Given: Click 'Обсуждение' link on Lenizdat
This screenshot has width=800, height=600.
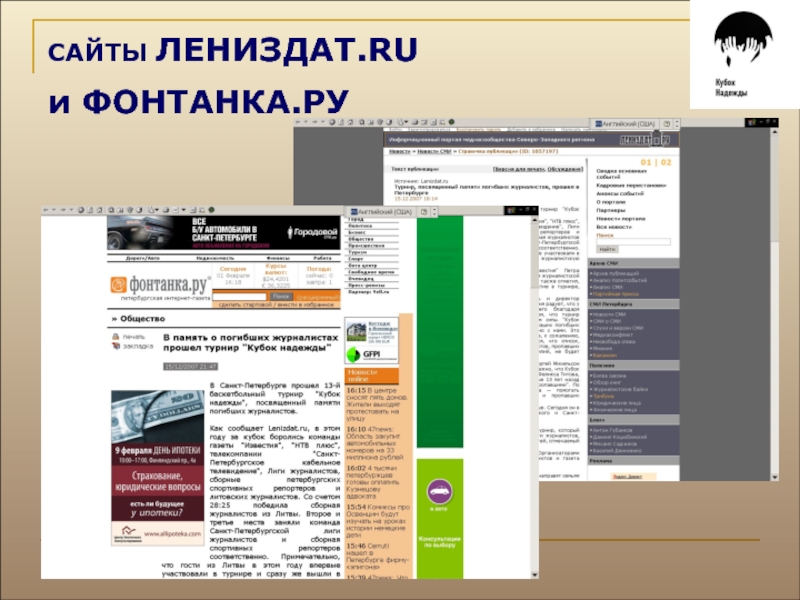Looking at the screenshot, I should click(565, 169).
